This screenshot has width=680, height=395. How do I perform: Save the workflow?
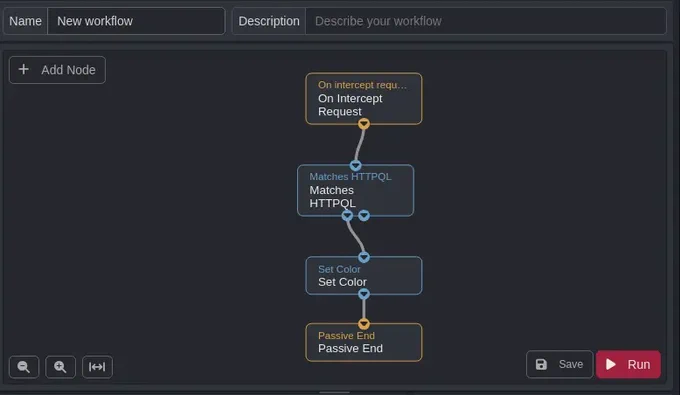point(559,364)
